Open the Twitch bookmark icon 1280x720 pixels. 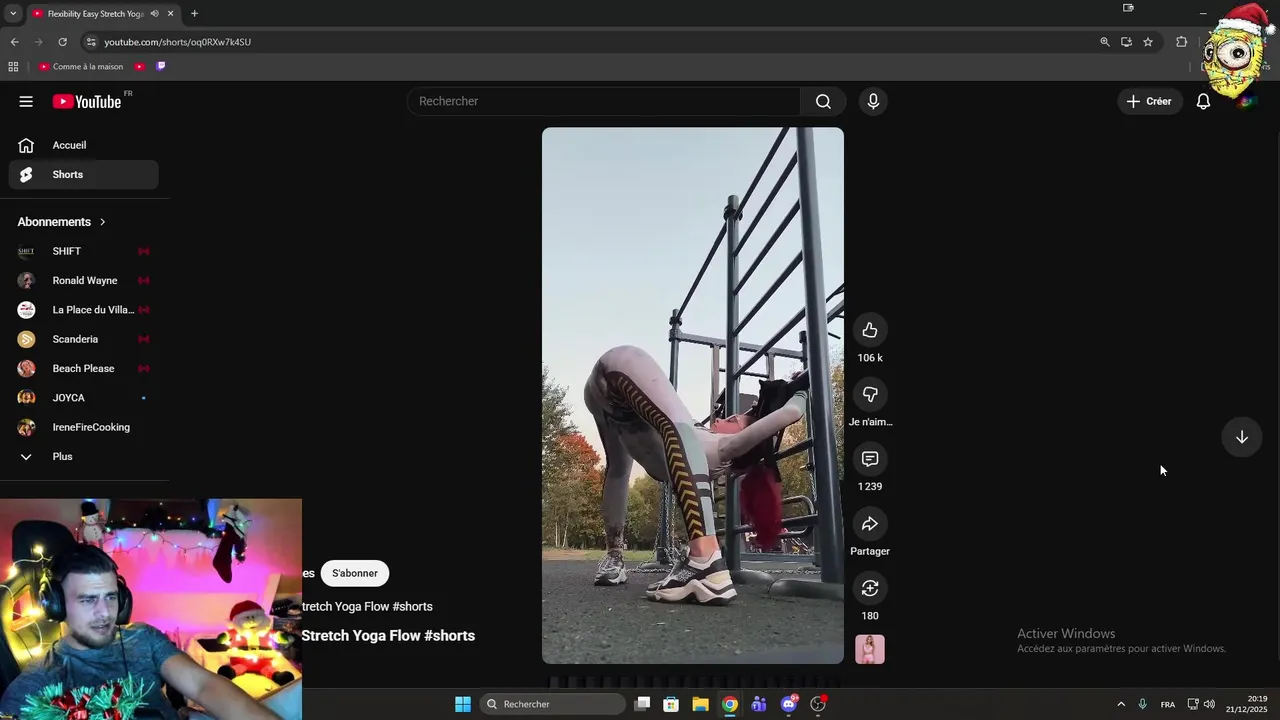(x=161, y=67)
